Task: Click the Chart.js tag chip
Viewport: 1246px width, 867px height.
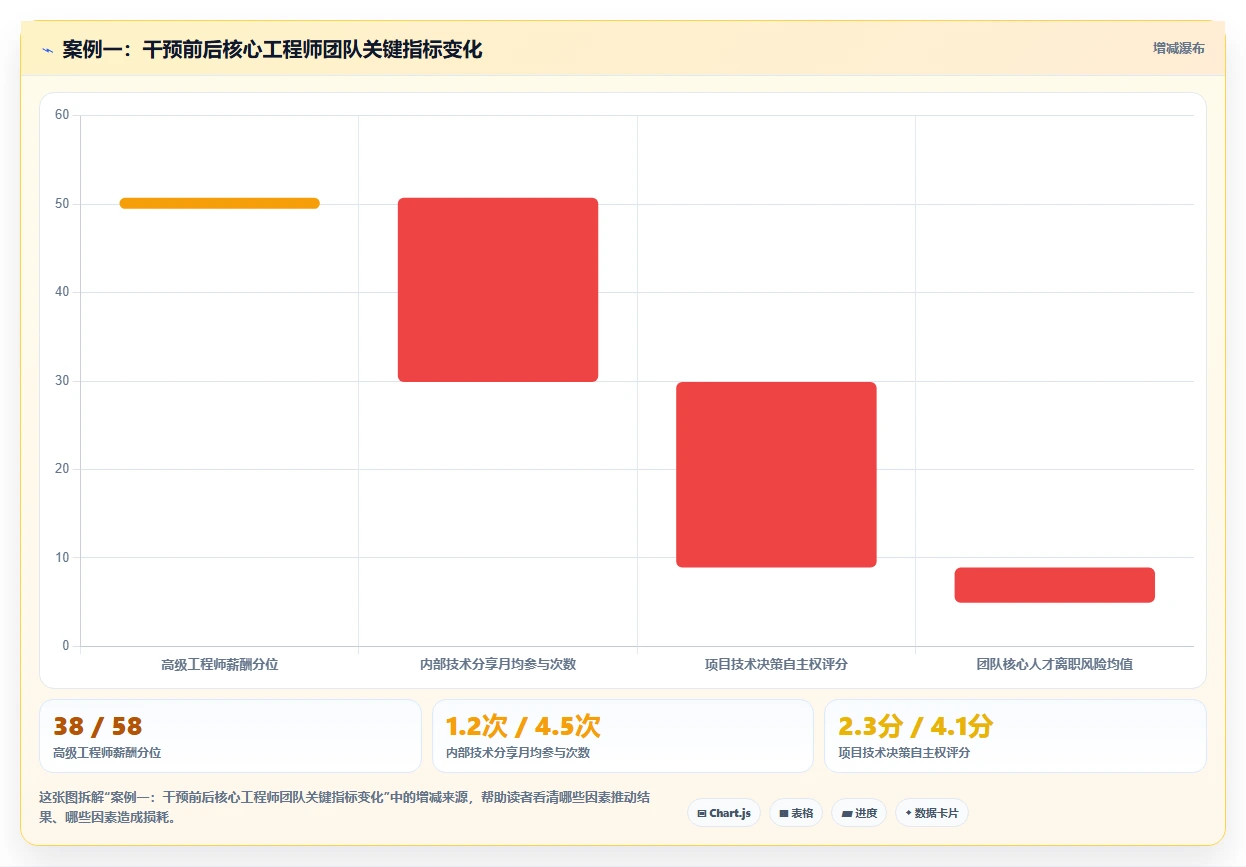Action: (x=724, y=813)
